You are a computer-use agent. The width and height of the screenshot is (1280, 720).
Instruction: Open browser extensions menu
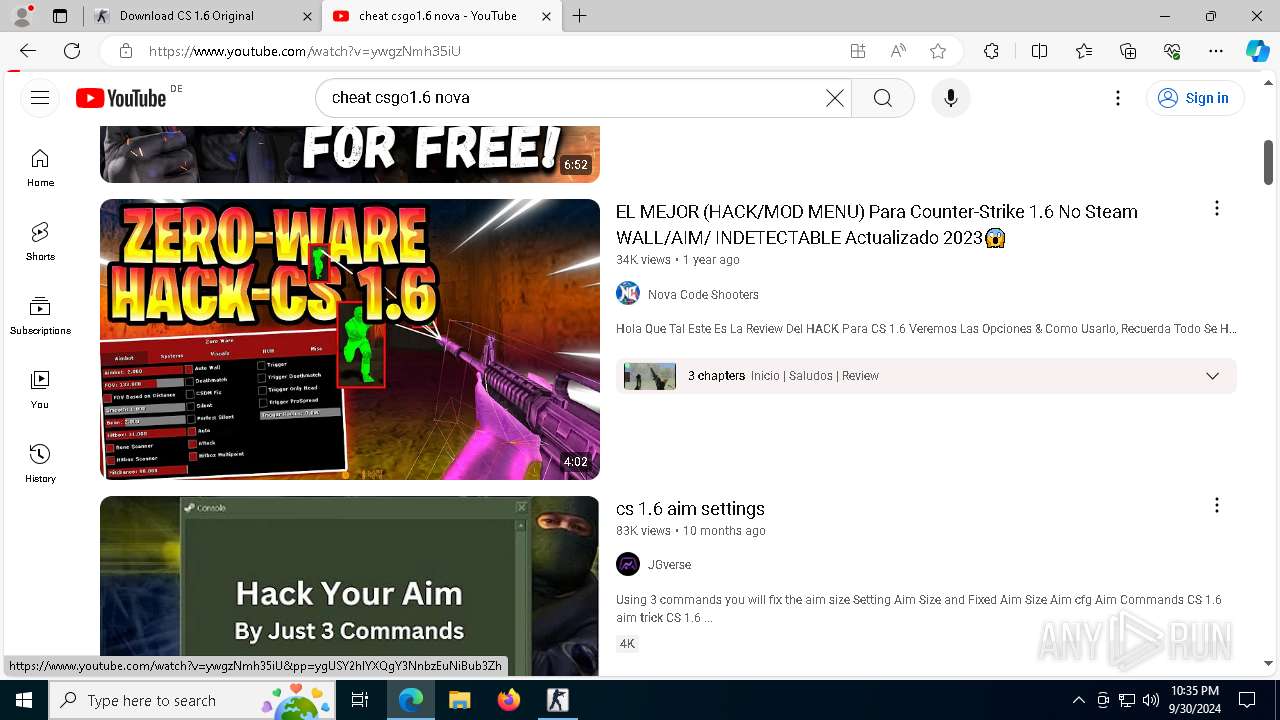pyautogui.click(x=991, y=51)
